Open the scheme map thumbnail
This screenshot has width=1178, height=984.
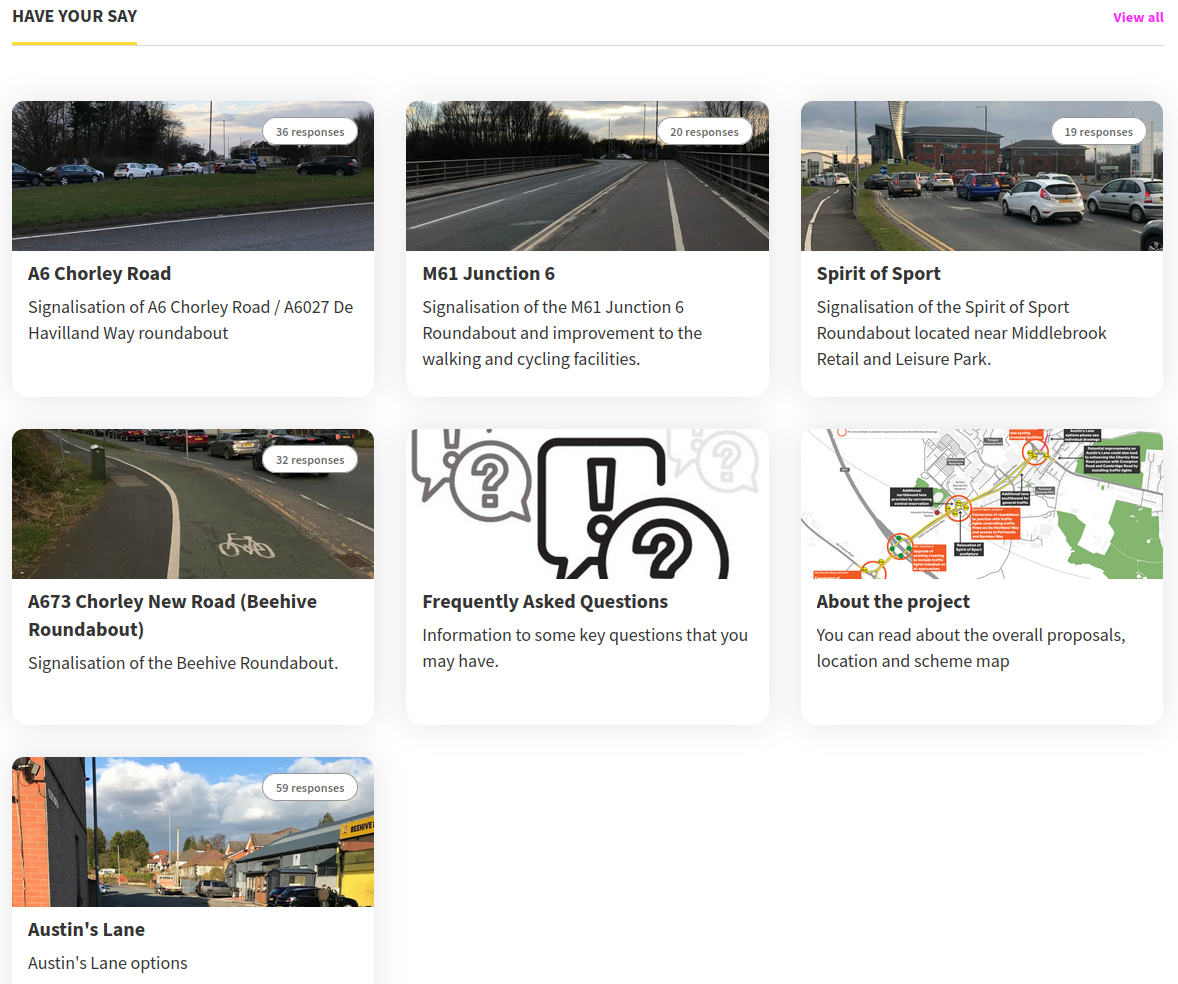(981, 504)
